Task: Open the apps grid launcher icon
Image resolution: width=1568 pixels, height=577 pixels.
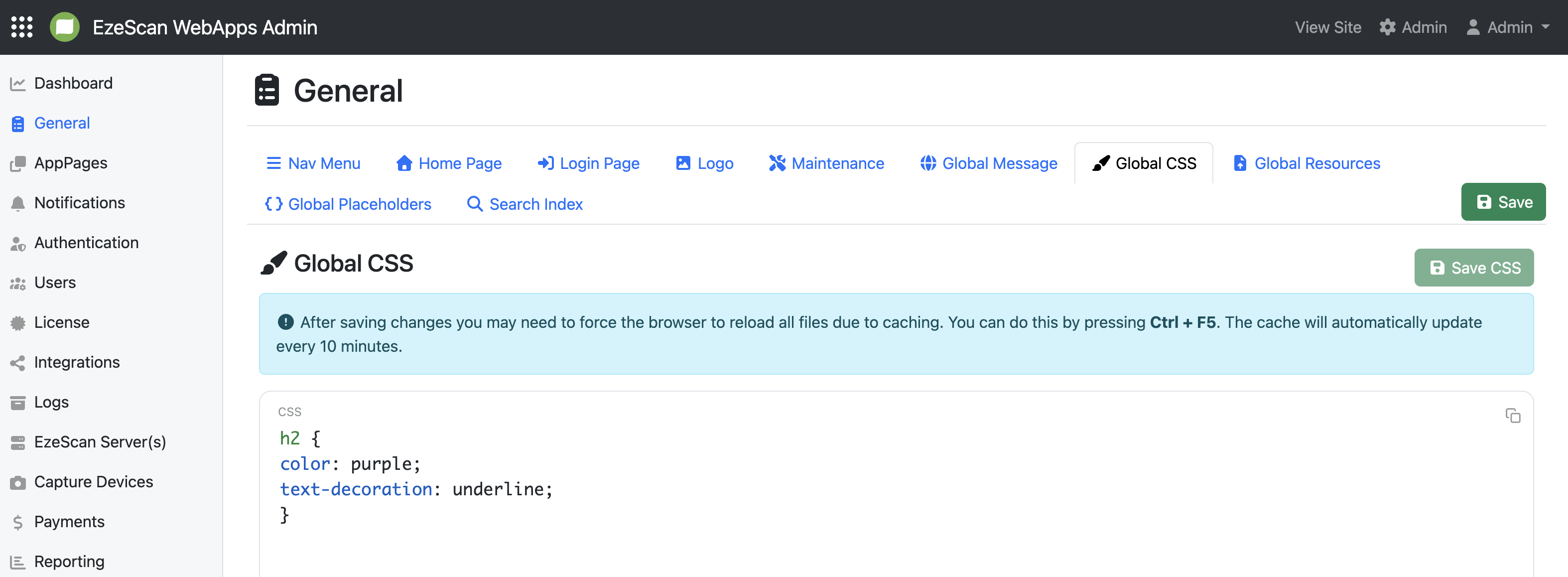Action: pyautogui.click(x=22, y=27)
